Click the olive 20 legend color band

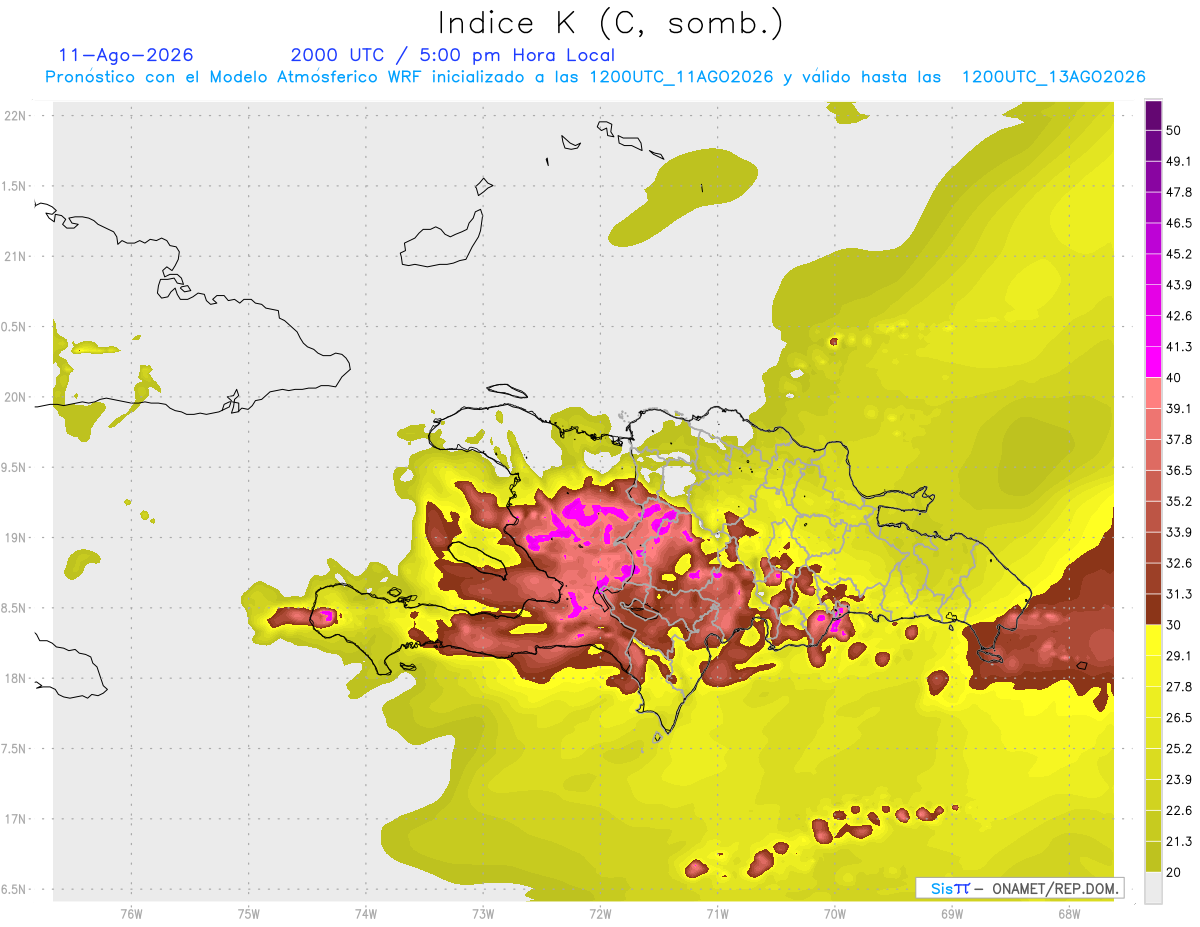(1153, 857)
